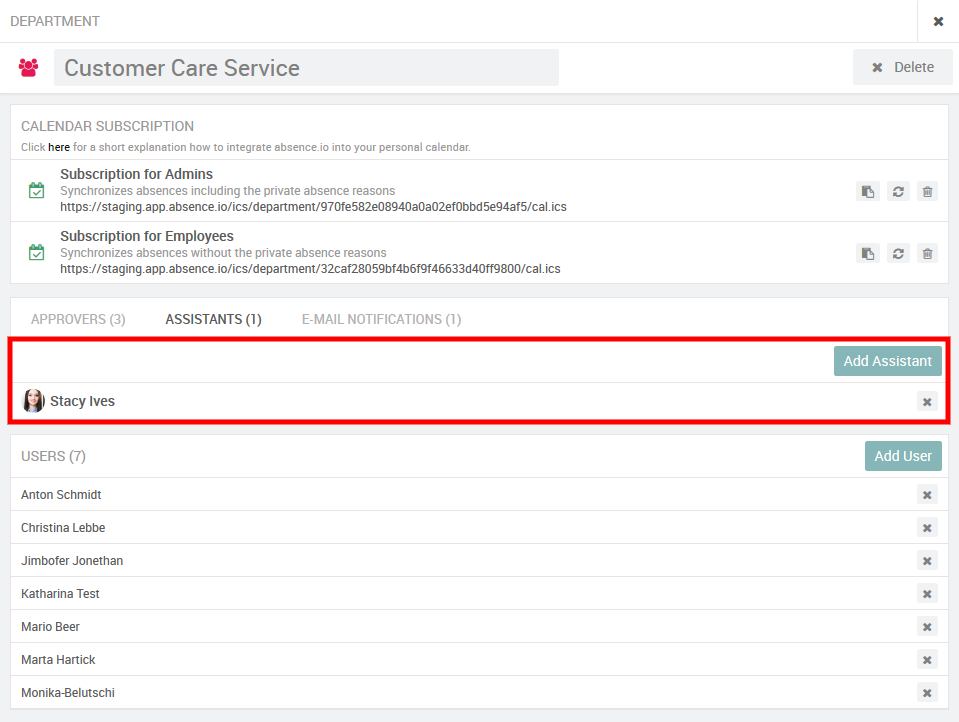Edit the Customer Care Service name field
Image resolution: width=959 pixels, height=722 pixels.
point(306,68)
